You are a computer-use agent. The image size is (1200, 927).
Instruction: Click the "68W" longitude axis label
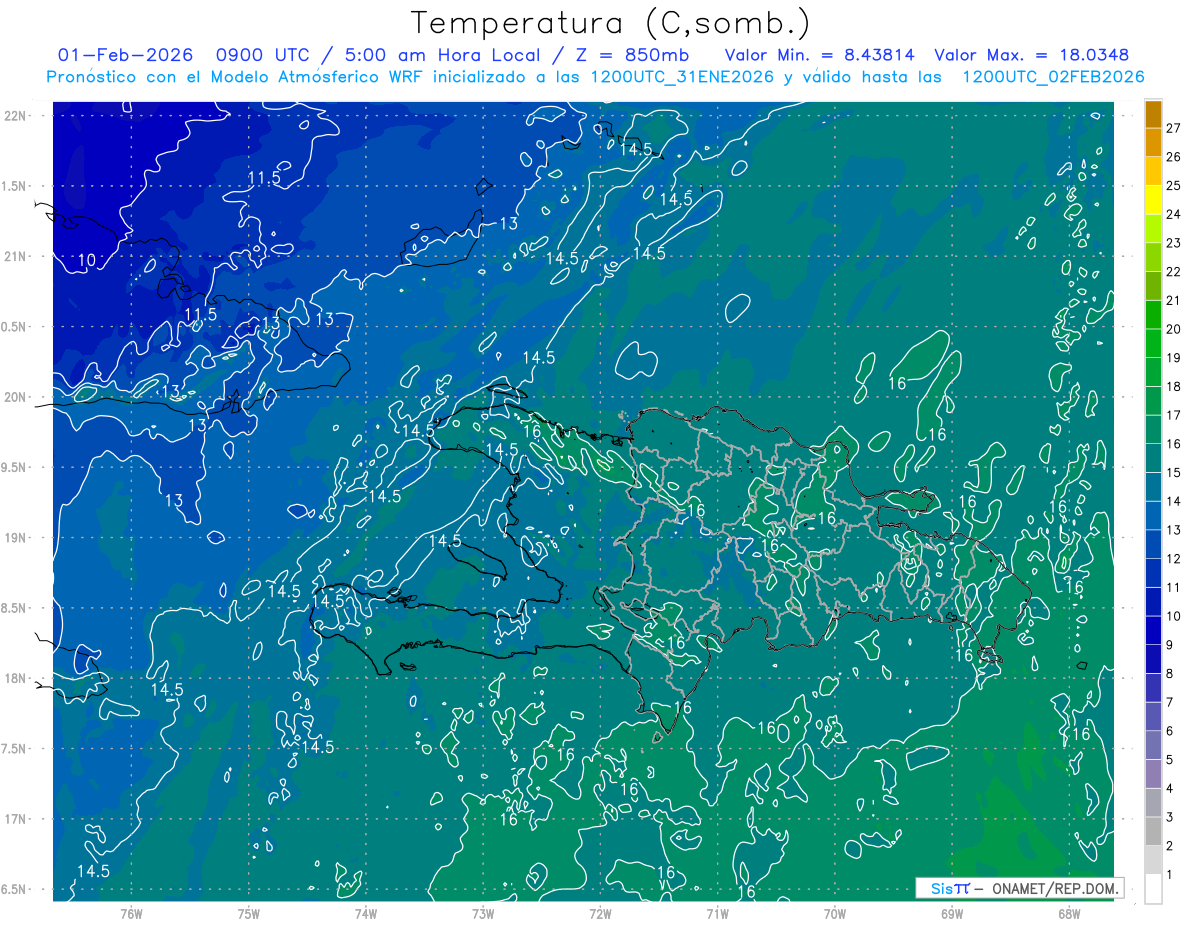(x=1068, y=914)
